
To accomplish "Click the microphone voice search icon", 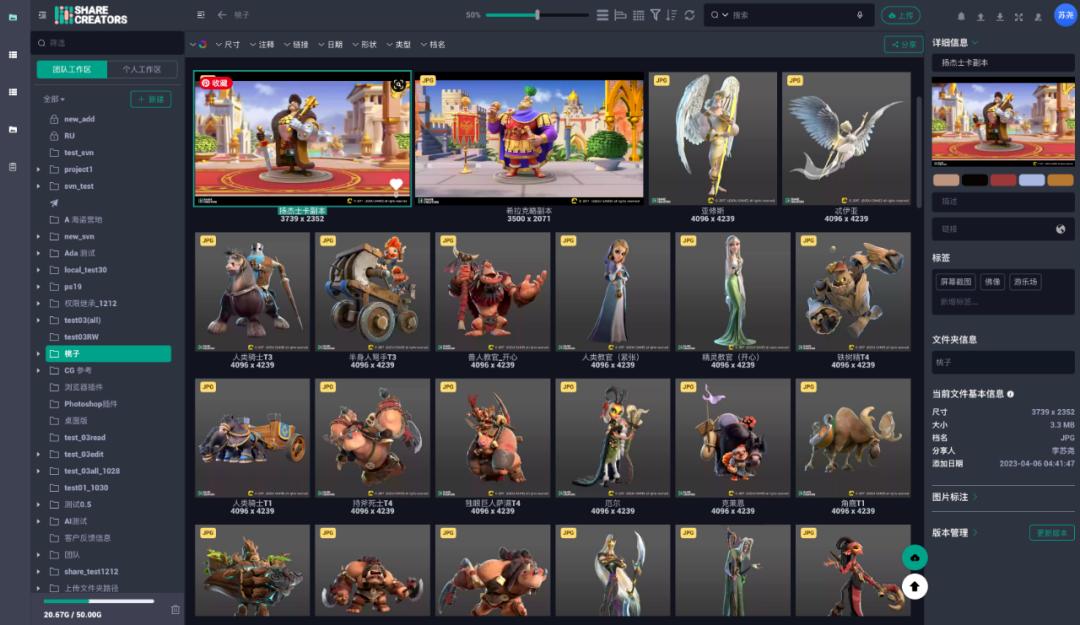I will point(860,15).
